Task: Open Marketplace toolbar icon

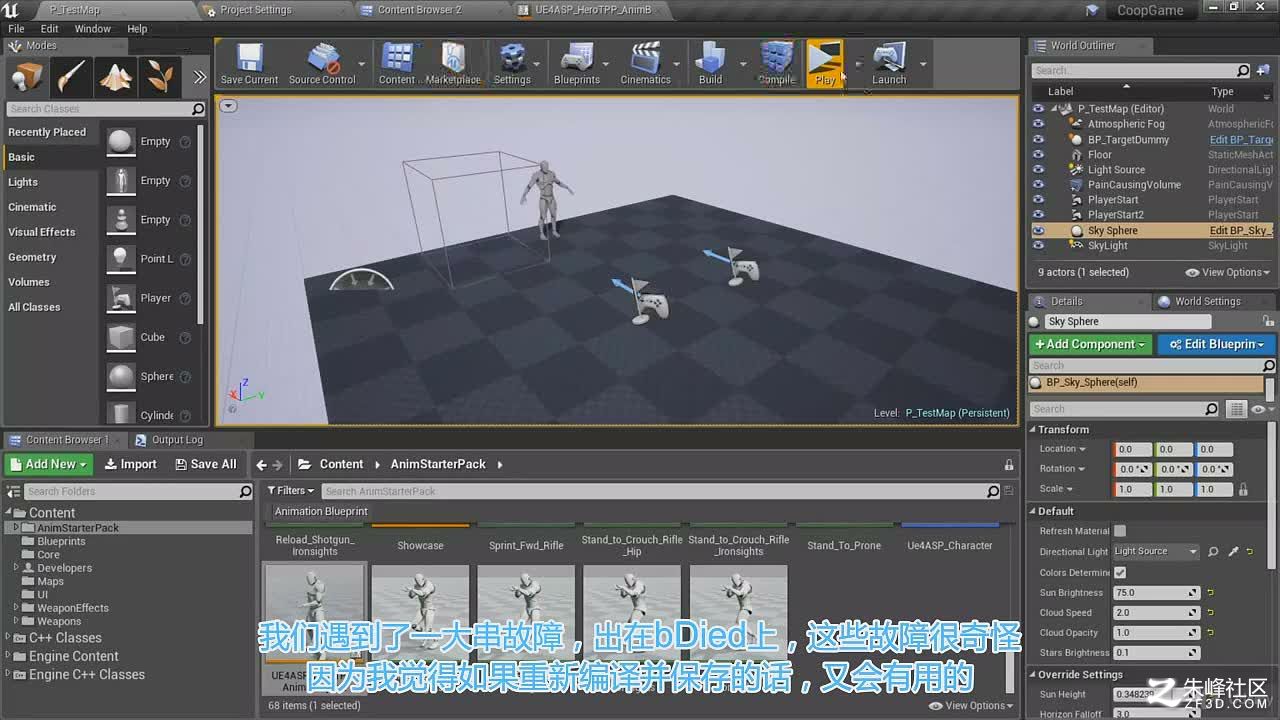Action: [453, 63]
